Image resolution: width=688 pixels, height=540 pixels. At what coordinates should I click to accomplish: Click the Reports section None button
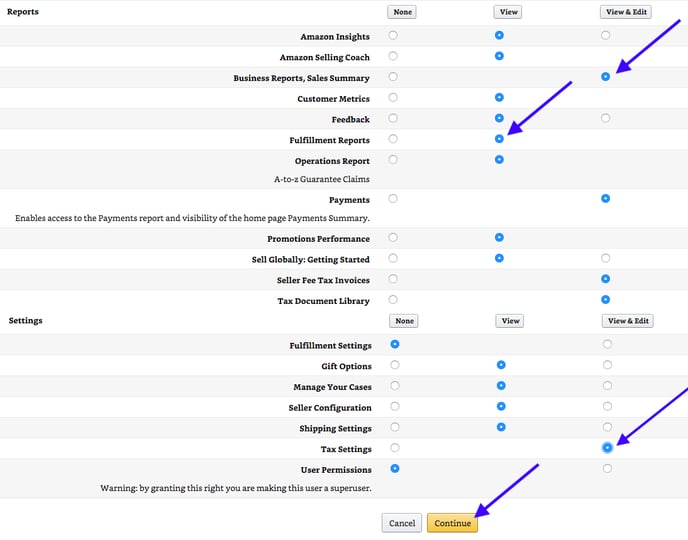[402, 12]
